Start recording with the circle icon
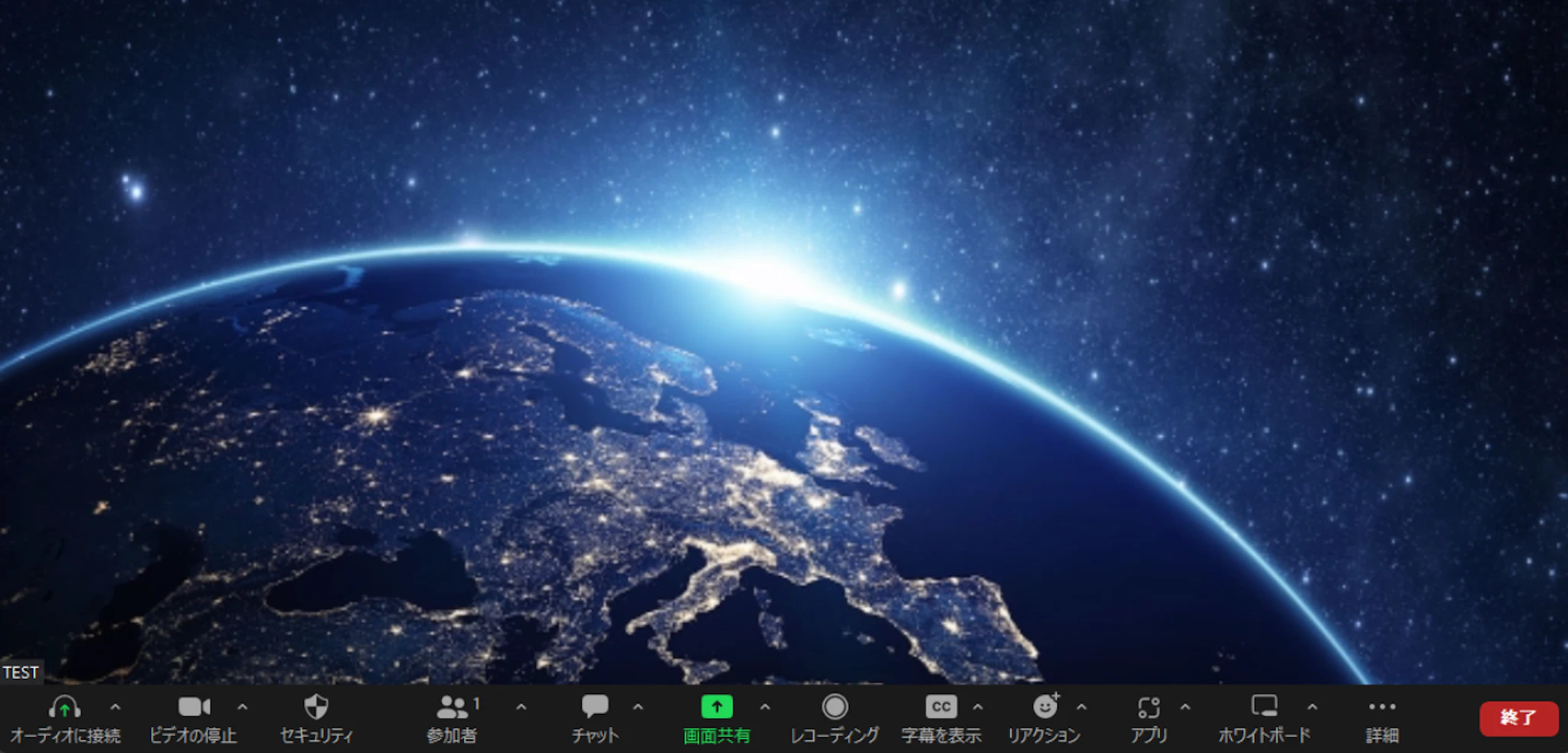The height and width of the screenshot is (753, 1568). [835, 707]
